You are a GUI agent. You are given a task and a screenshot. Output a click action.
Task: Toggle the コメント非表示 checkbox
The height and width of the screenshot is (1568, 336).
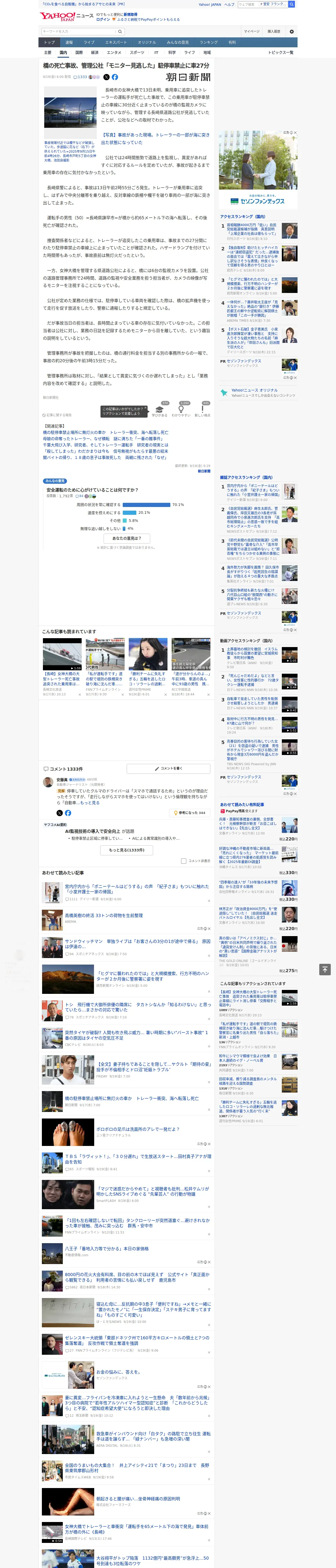tap(183, 861)
